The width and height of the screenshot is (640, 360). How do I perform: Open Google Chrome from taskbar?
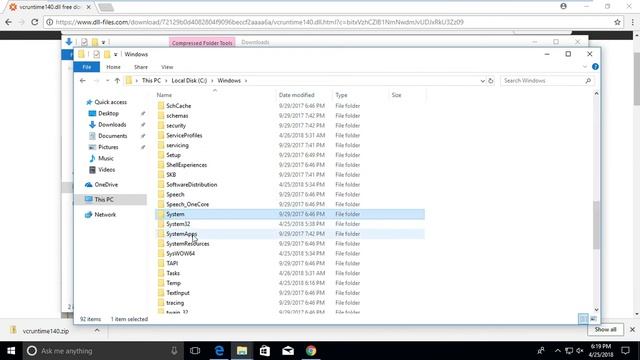coord(311,351)
